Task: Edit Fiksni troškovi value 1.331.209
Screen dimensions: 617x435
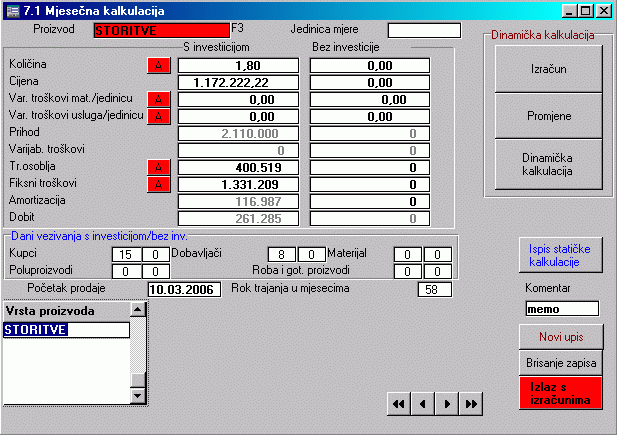Action: 238,185
